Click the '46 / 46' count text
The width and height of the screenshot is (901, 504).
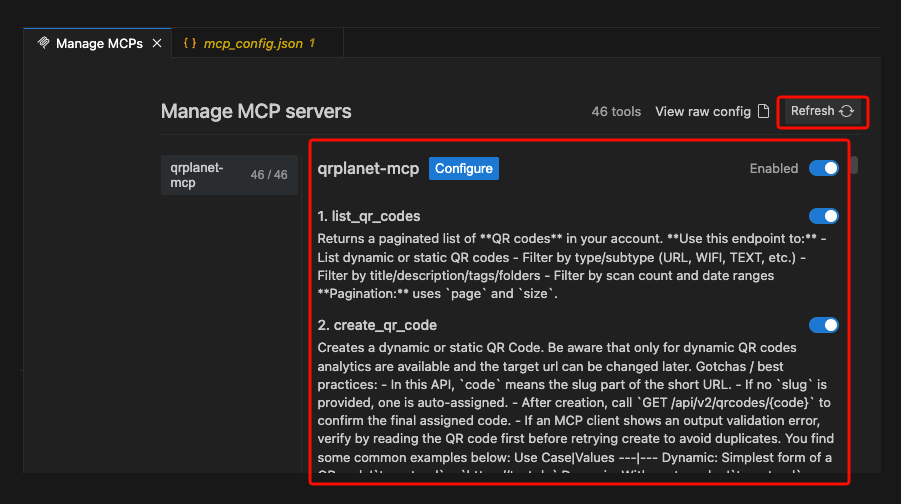[269, 175]
